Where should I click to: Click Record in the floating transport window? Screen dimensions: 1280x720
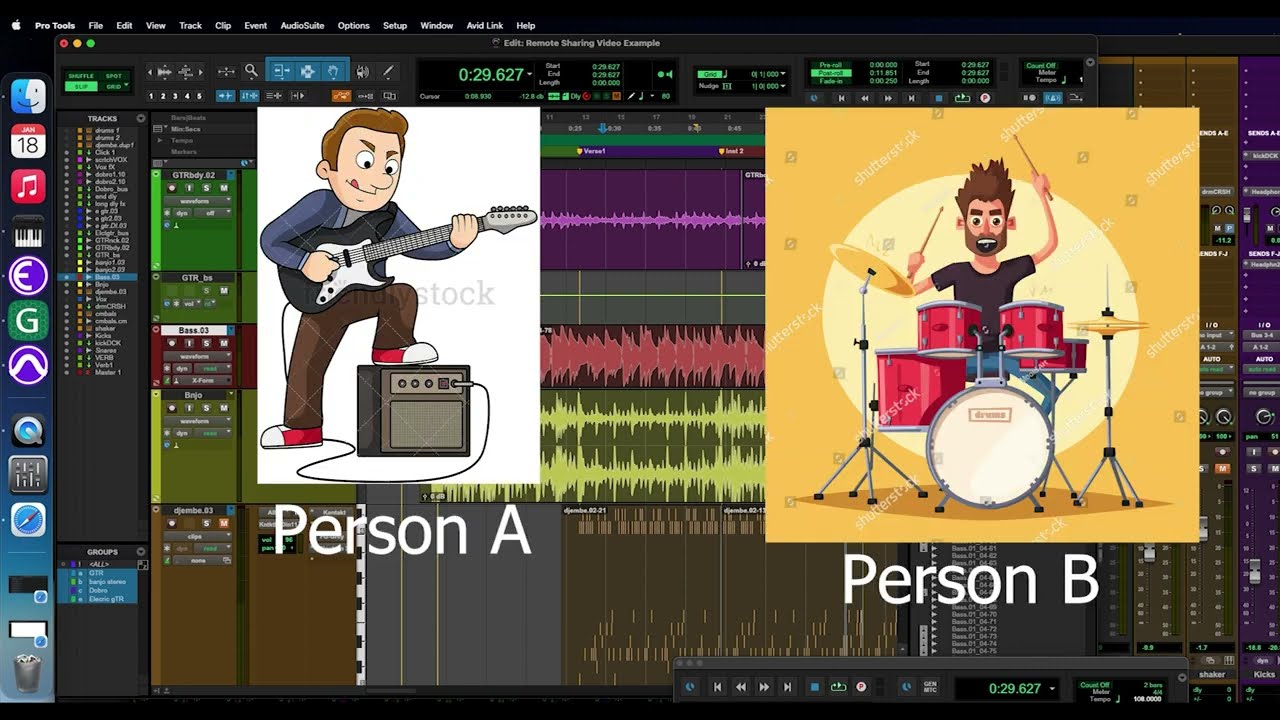pyautogui.click(x=861, y=687)
